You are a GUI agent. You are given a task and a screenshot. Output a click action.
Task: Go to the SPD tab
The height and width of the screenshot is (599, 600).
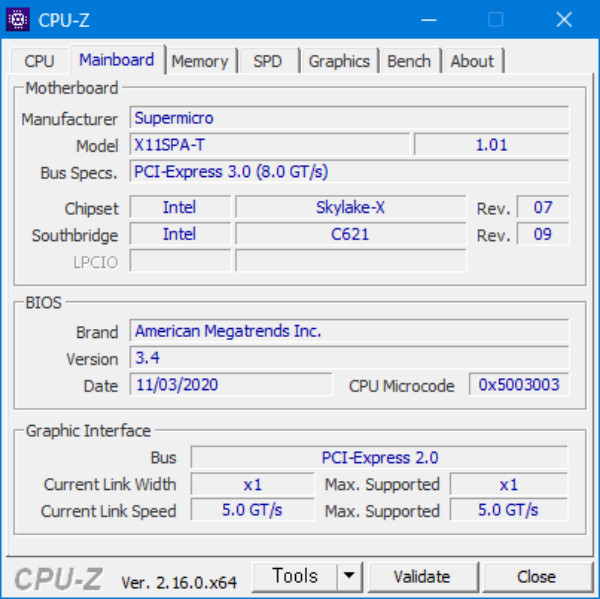(267, 61)
